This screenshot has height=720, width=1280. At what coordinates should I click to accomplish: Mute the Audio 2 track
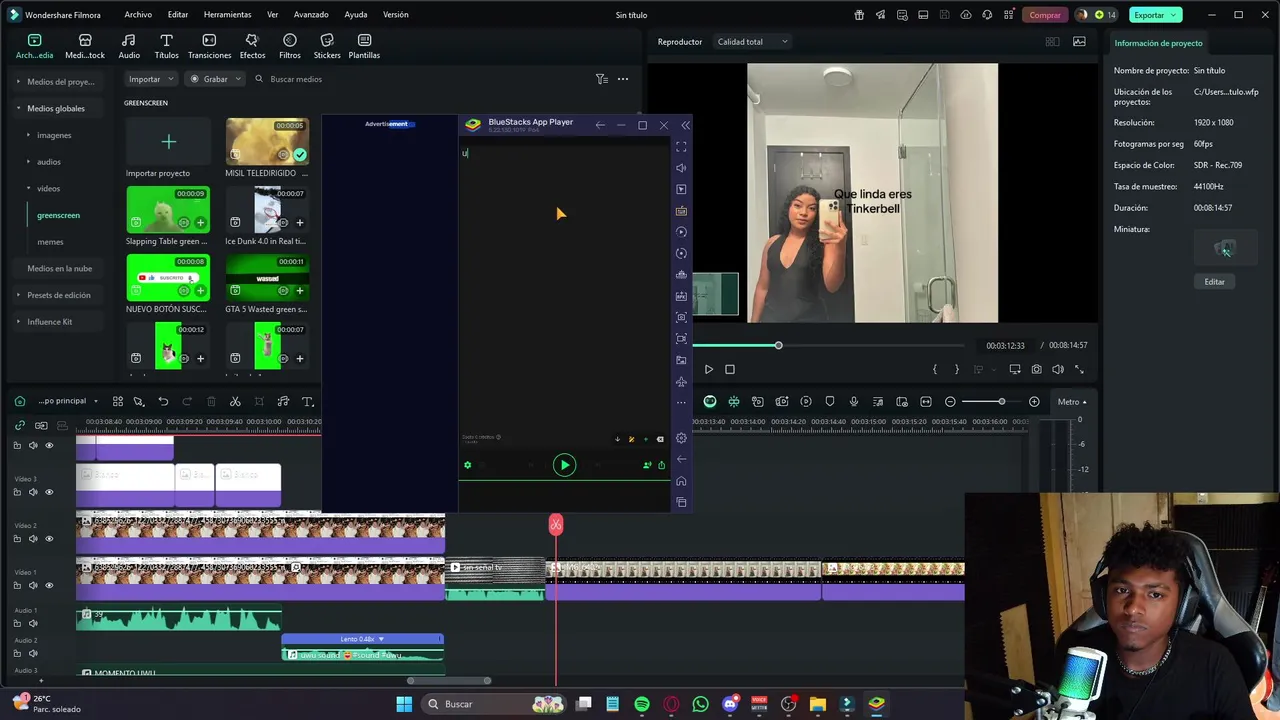(x=33, y=653)
